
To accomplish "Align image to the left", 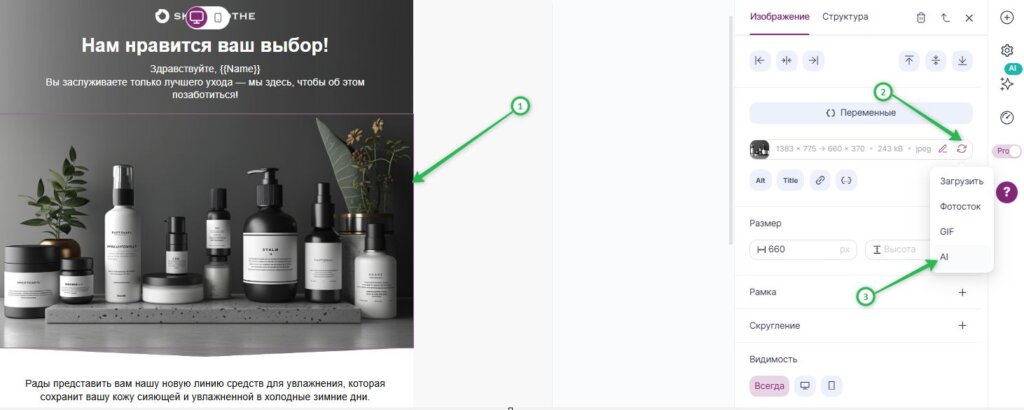I will tap(760, 61).
